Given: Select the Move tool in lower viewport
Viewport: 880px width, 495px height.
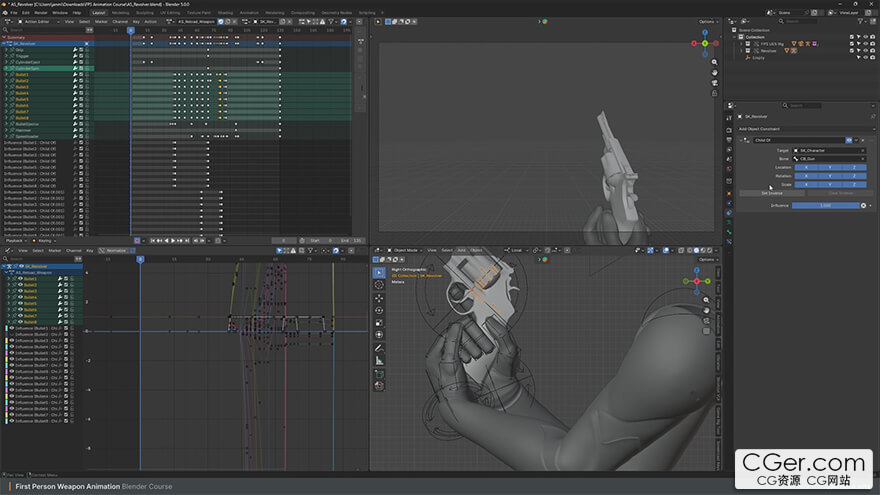Looking at the screenshot, I should (379, 298).
